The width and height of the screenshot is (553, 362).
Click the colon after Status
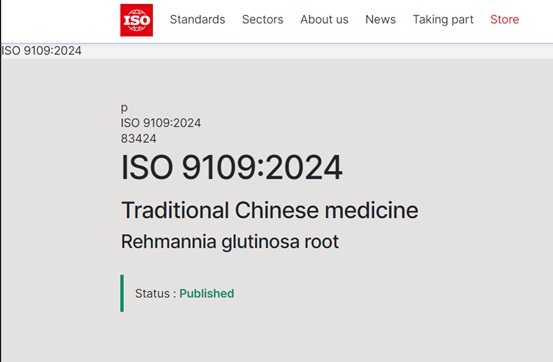175,294
